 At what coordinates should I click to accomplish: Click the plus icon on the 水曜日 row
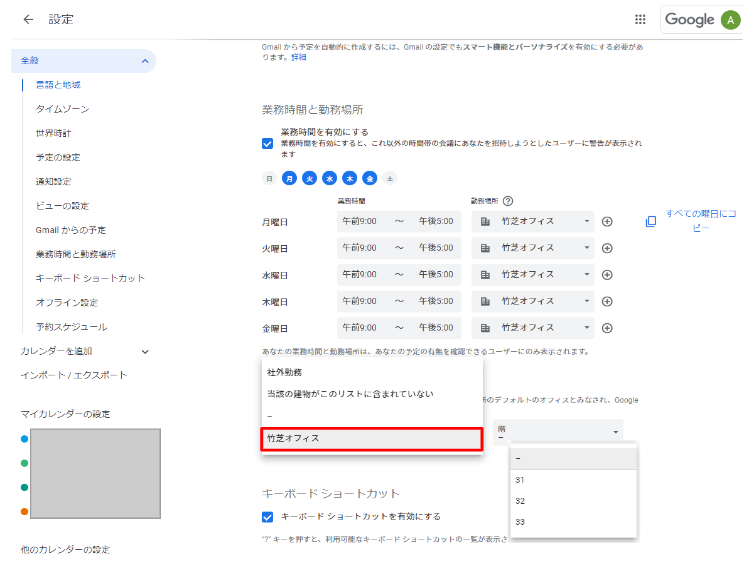(x=607, y=274)
